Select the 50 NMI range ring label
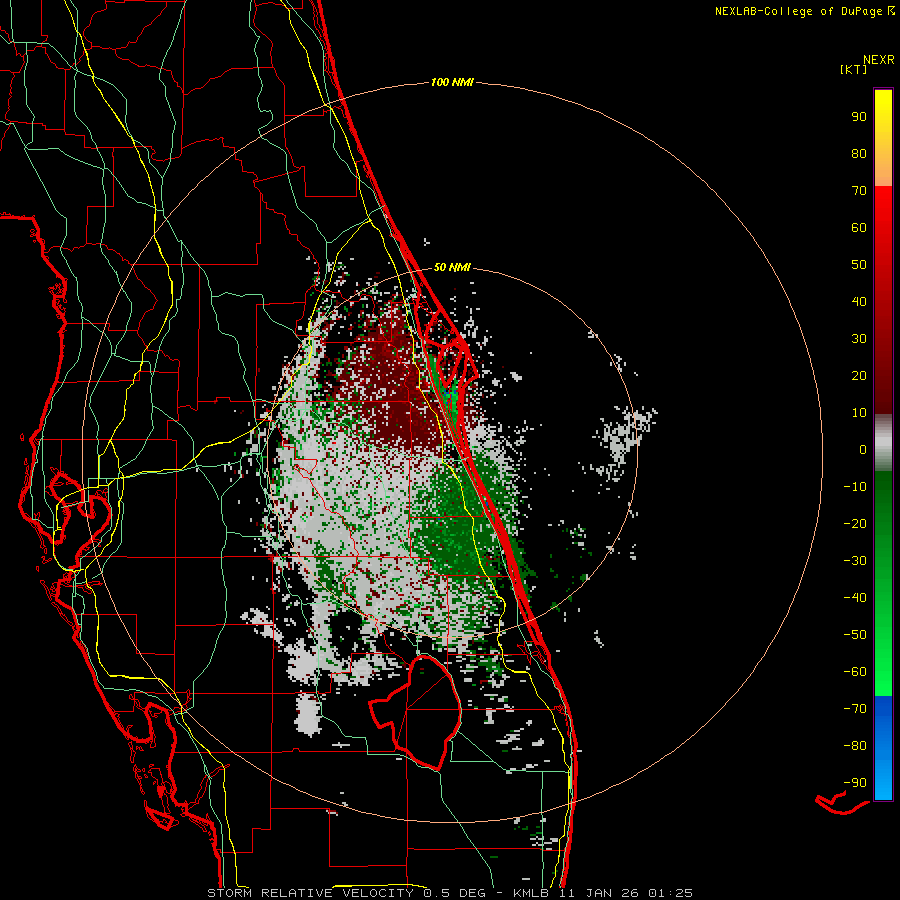 (452, 267)
